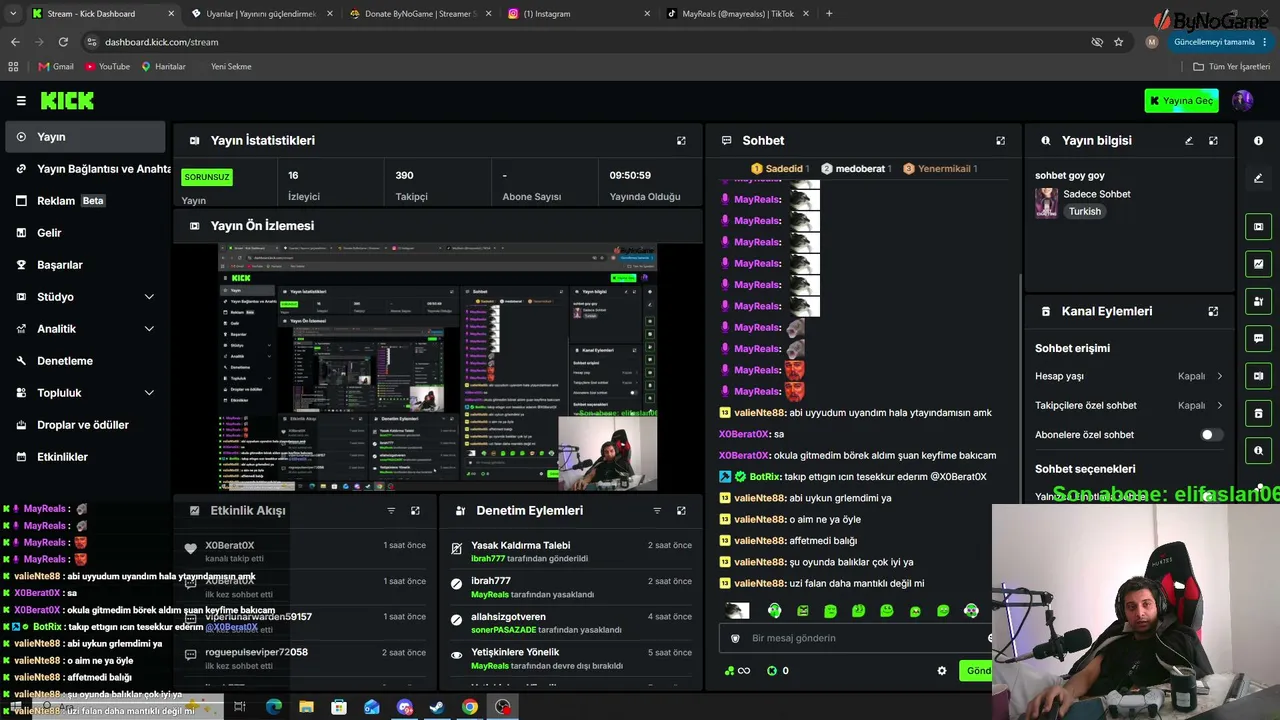Expand the Stüdyo sidebar section
Image resolution: width=1280 pixels, height=720 pixels.
point(149,297)
